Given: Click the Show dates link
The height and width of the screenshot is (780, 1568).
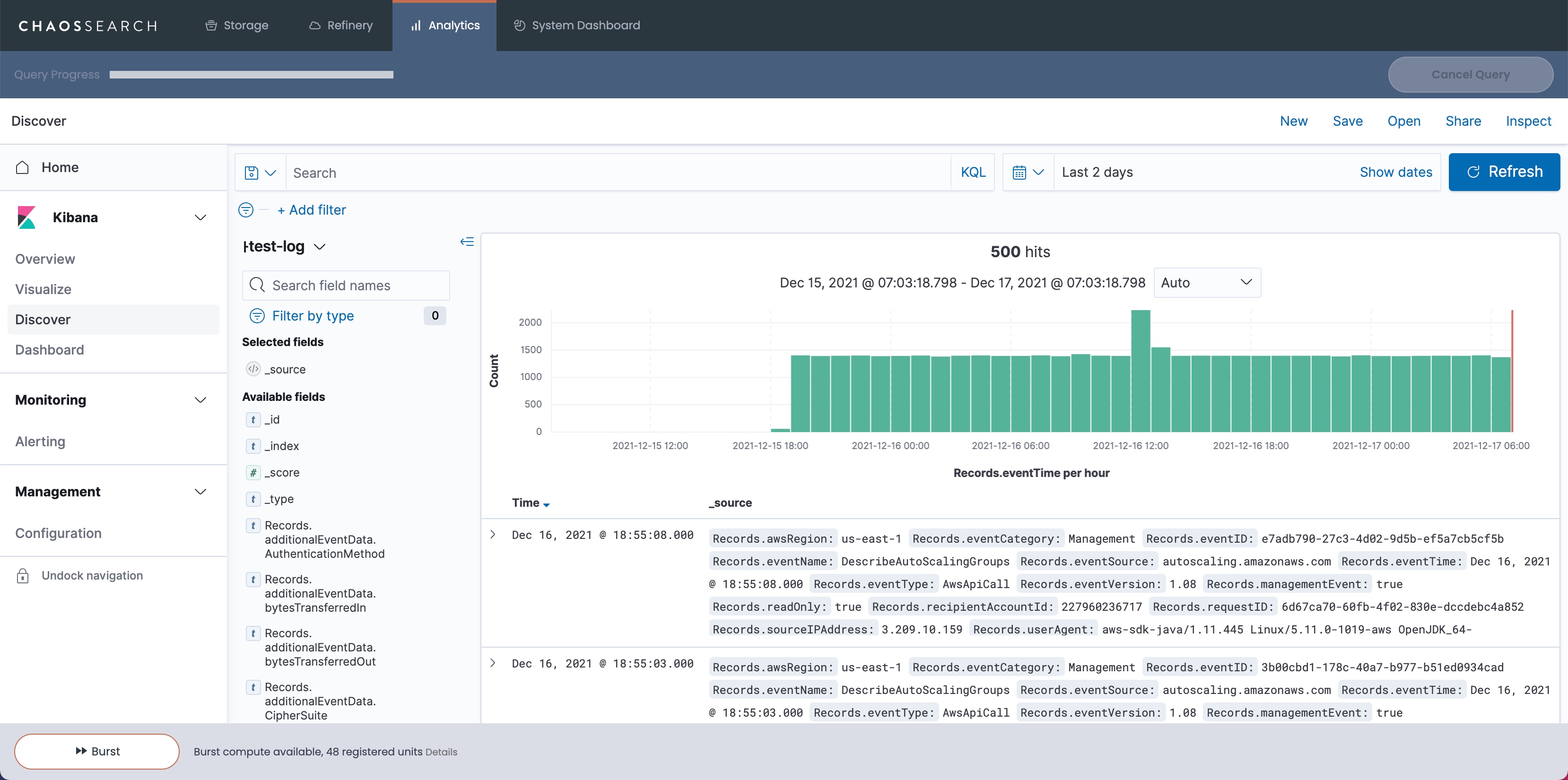Looking at the screenshot, I should point(1395,172).
